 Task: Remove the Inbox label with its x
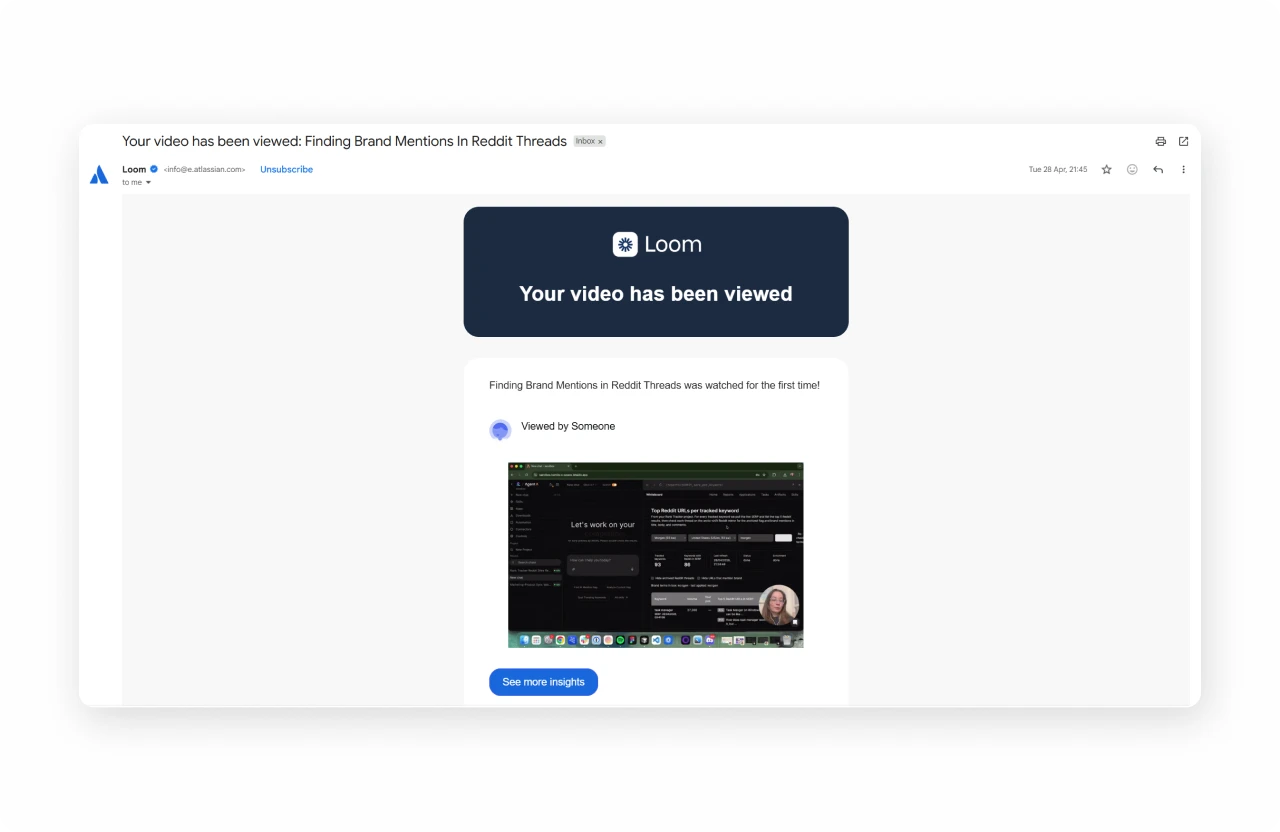(x=600, y=142)
